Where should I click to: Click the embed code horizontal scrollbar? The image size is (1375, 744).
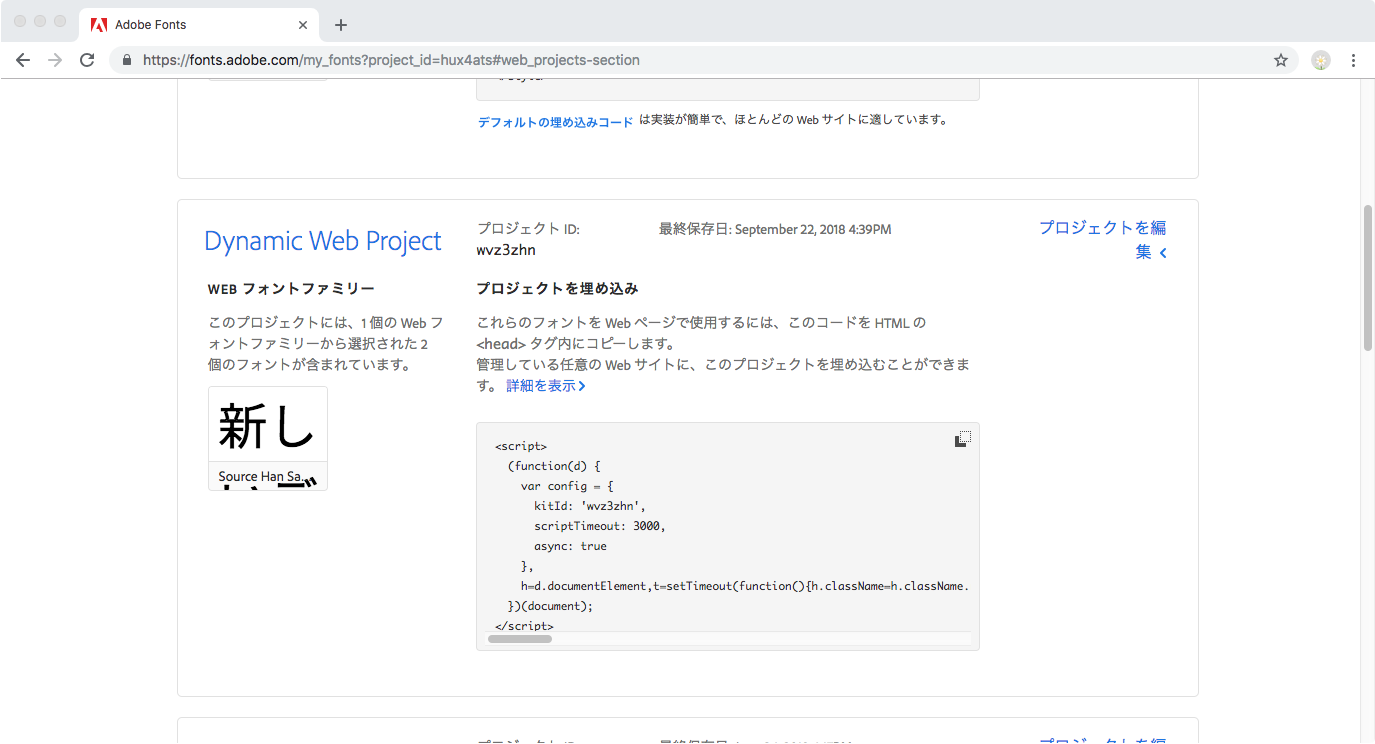(520, 638)
